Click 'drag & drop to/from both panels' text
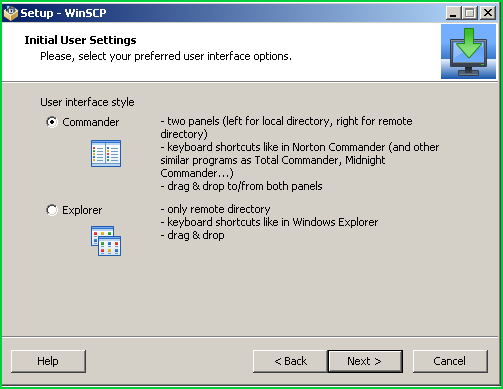The height and width of the screenshot is (389, 503). tap(245, 186)
